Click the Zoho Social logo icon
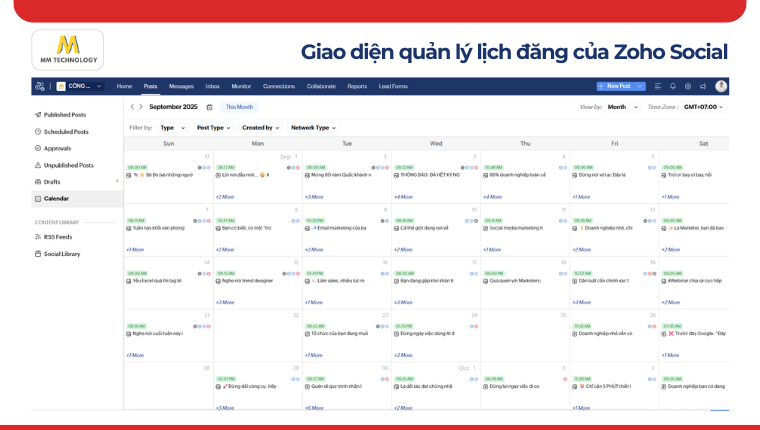The image size is (760, 430). 40,86
